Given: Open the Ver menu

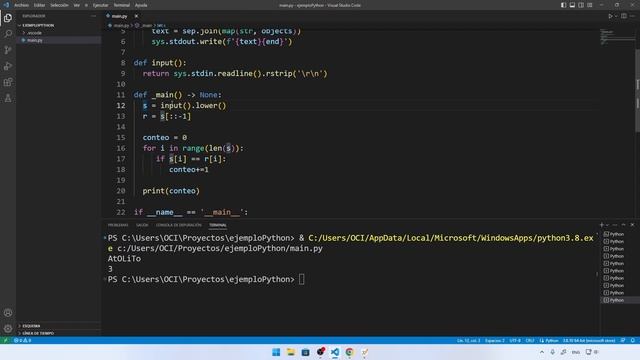Looking at the screenshot, I should coord(77,5).
